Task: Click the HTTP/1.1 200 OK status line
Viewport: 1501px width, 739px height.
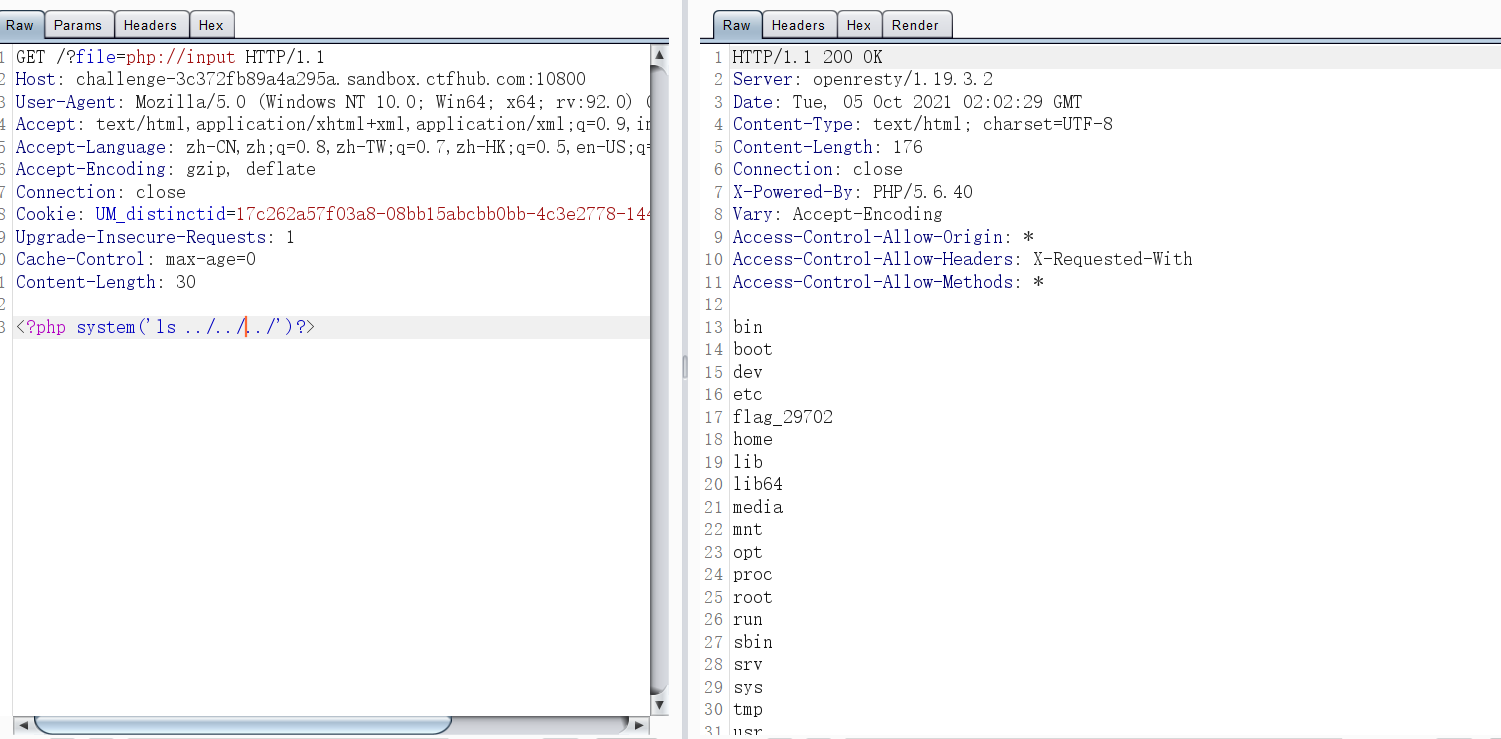Action: (808, 57)
